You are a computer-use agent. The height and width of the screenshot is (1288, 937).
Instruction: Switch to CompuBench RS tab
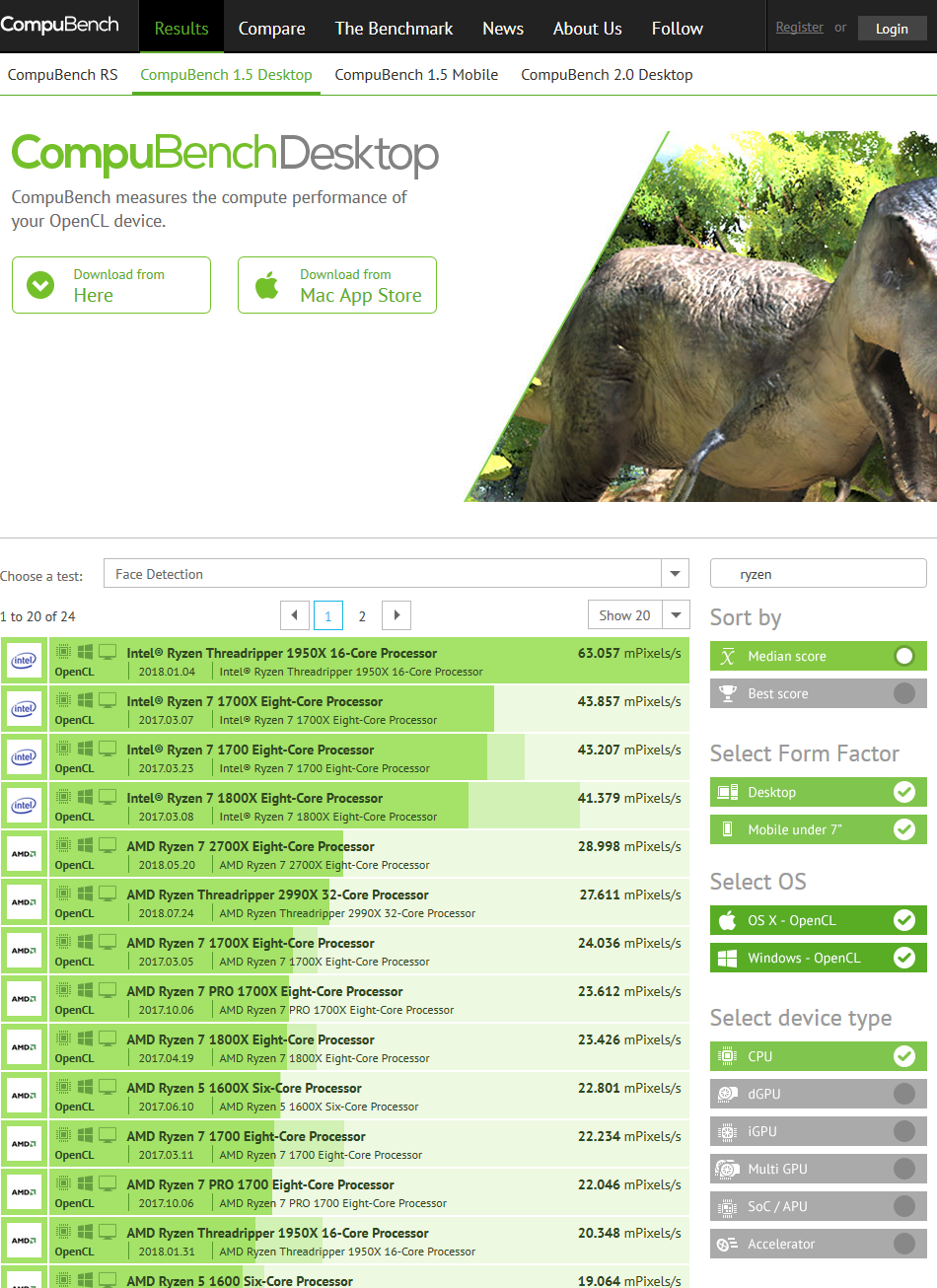(x=62, y=75)
